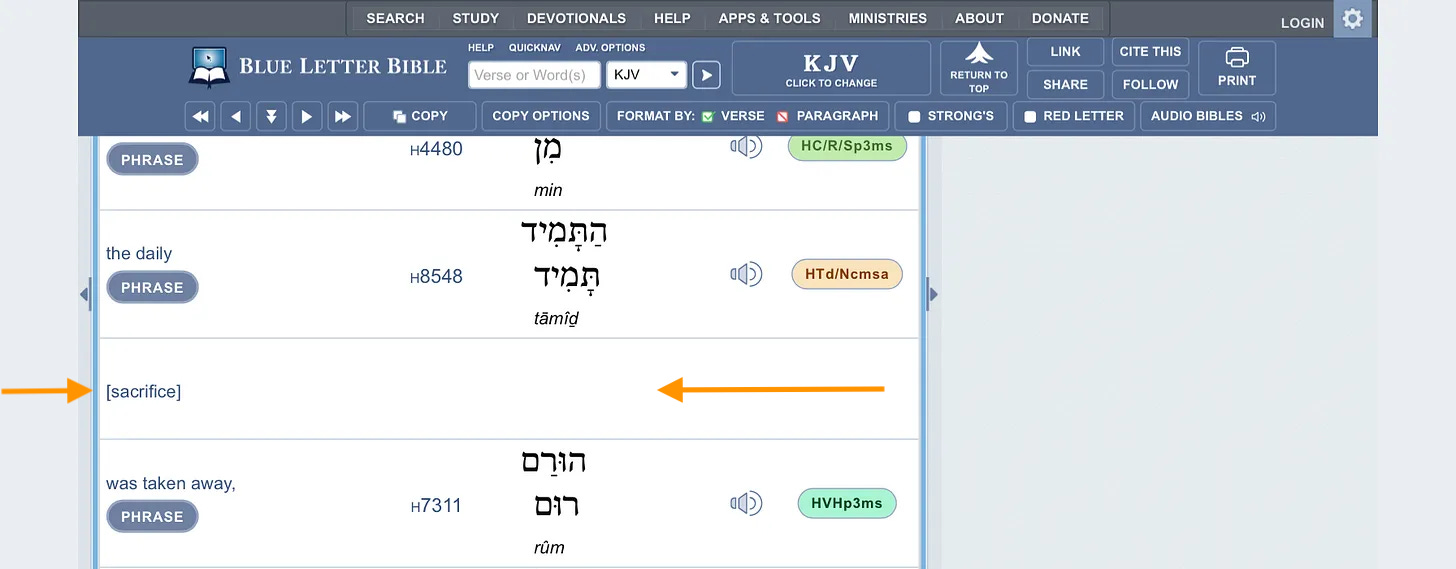Click KJV Click to Change button
Screen dimensions: 1456x569
point(831,68)
